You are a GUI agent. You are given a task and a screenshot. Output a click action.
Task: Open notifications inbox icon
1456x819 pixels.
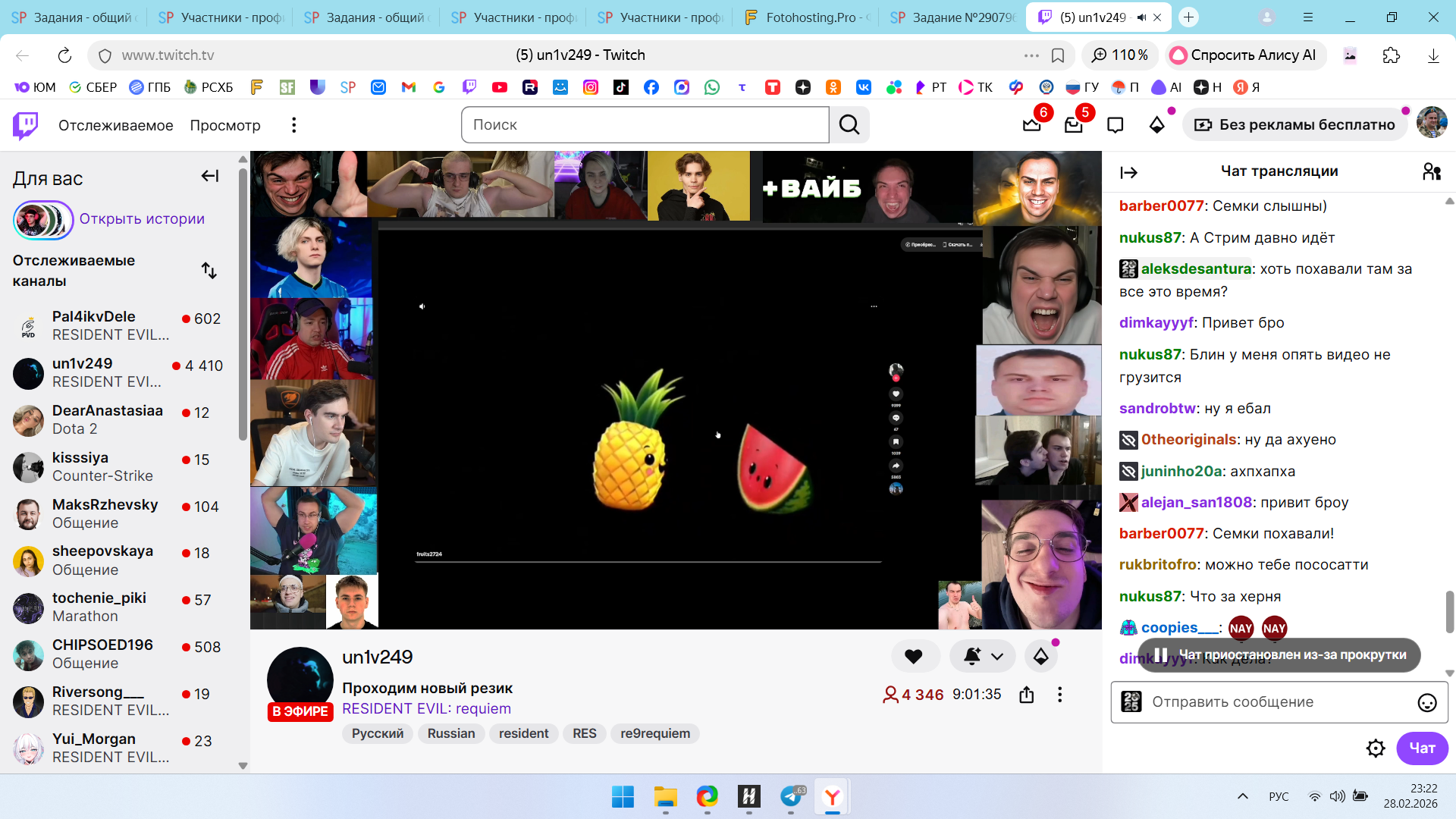(x=1073, y=125)
